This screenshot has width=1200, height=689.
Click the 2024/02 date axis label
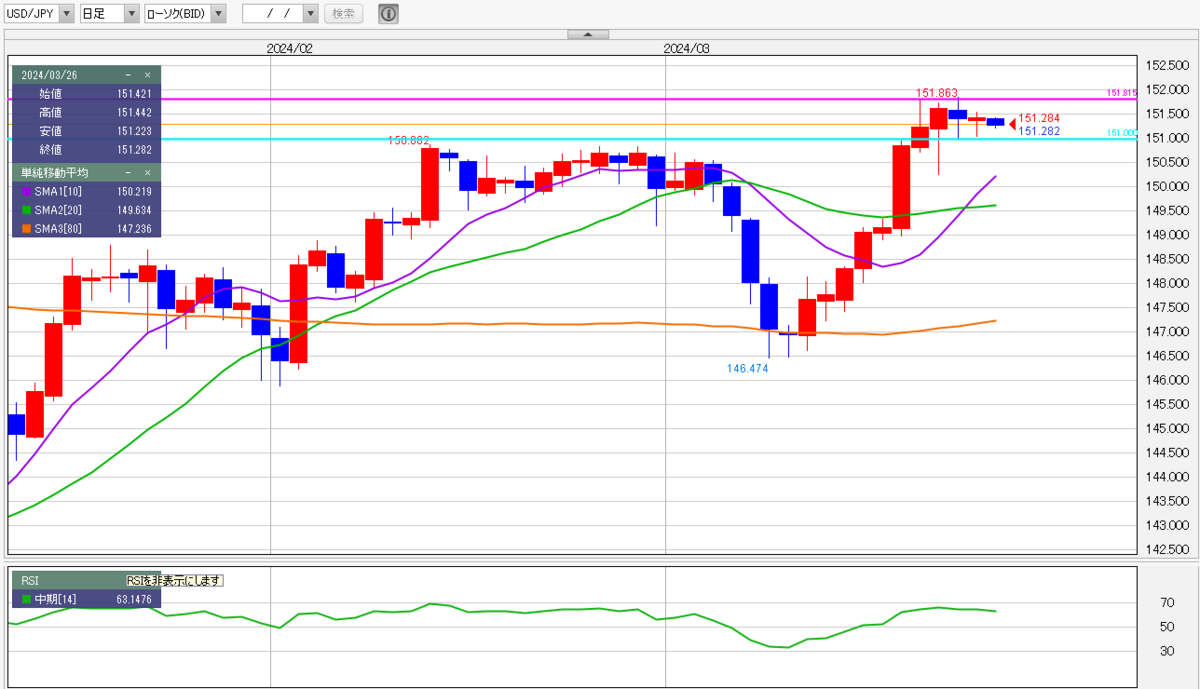click(x=290, y=48)
